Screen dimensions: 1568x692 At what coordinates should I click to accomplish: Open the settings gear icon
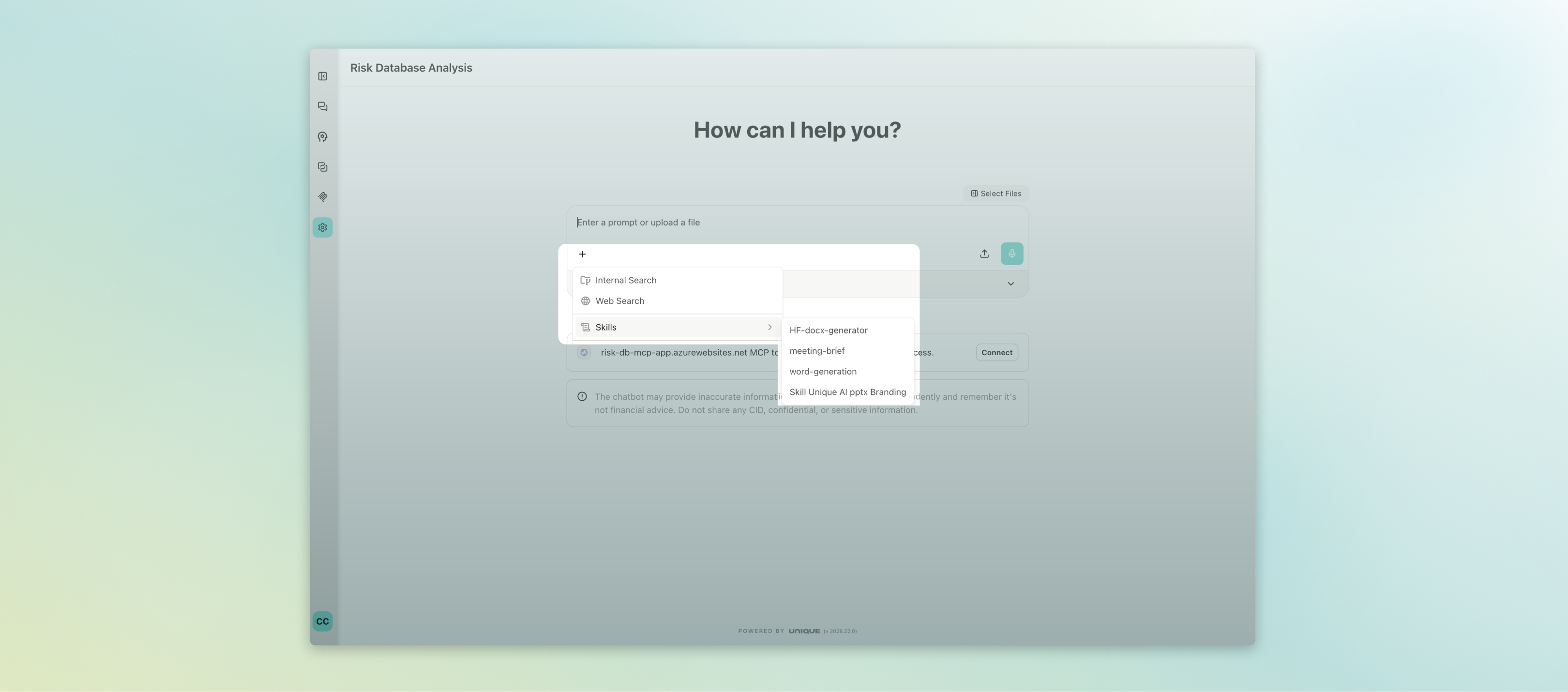[323, 227]
